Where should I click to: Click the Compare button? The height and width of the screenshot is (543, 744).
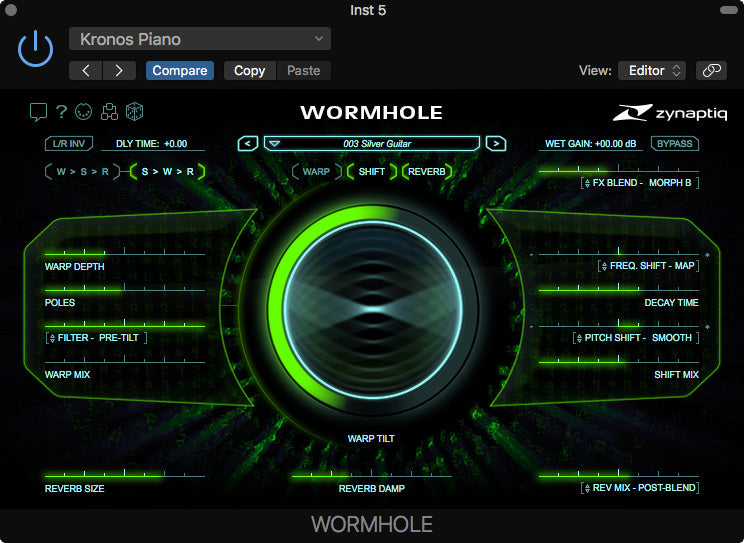tap(180, 71)
